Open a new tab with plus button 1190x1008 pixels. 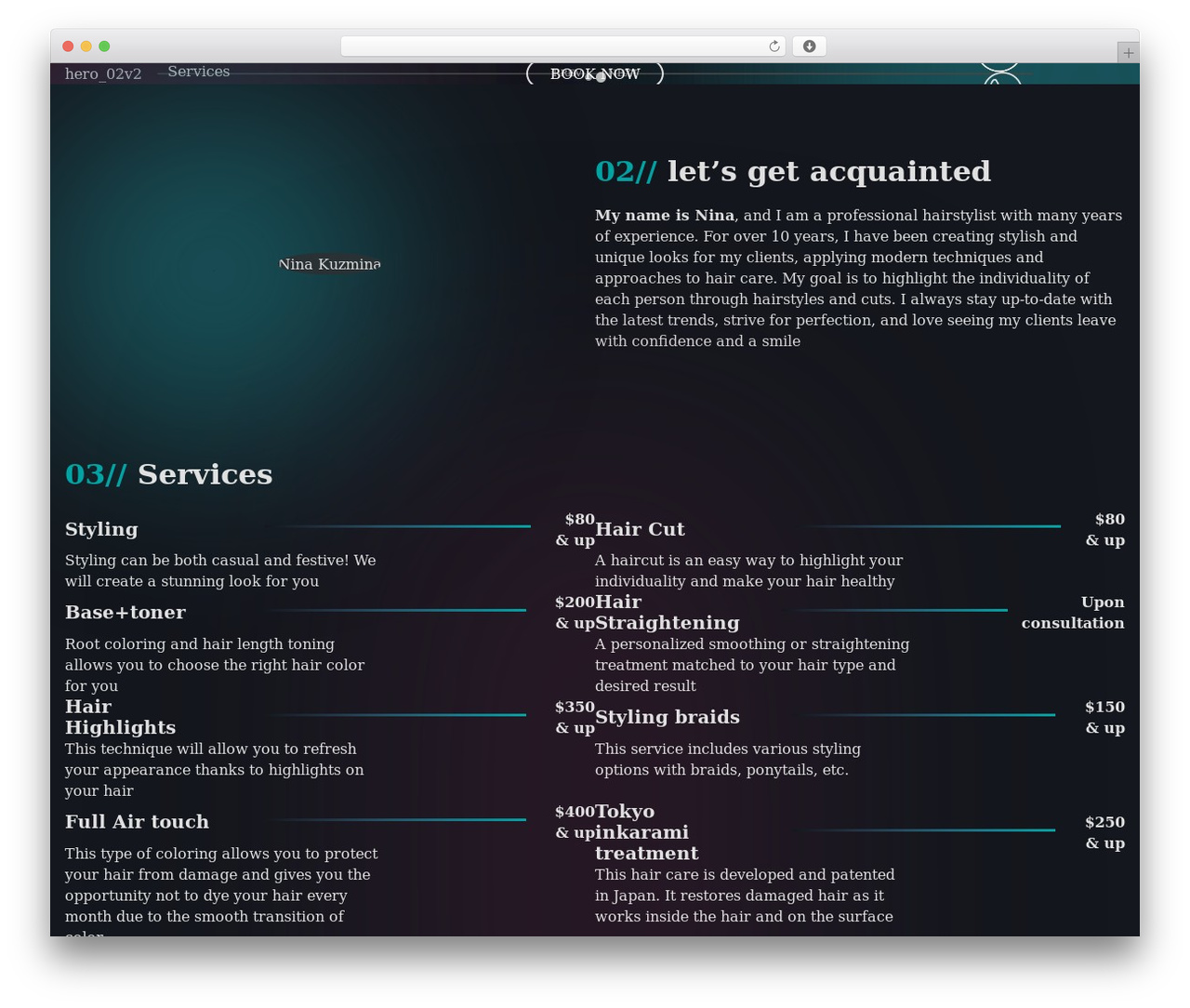[1128, 53]
